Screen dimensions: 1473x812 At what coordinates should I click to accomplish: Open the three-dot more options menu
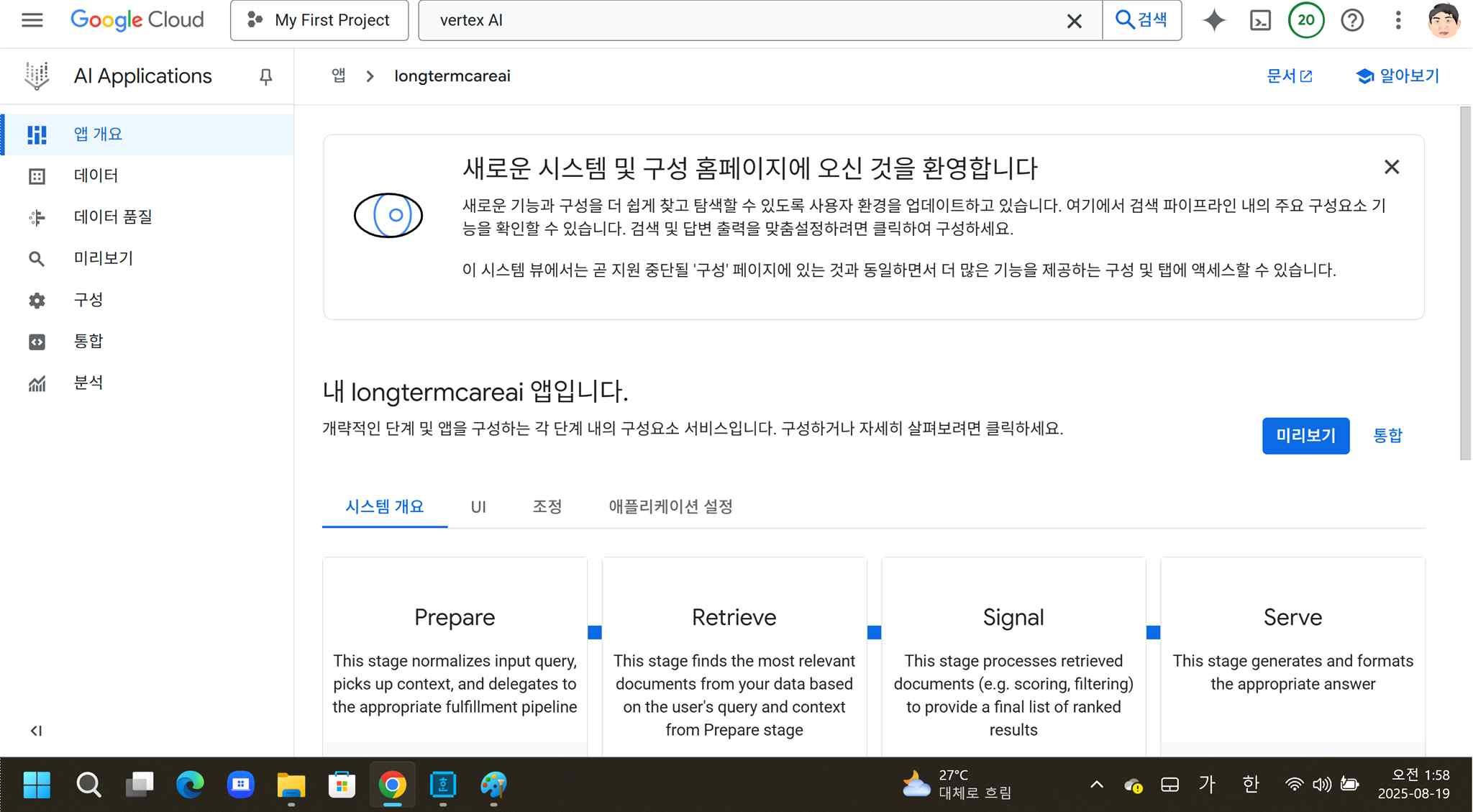point(1398,20)
